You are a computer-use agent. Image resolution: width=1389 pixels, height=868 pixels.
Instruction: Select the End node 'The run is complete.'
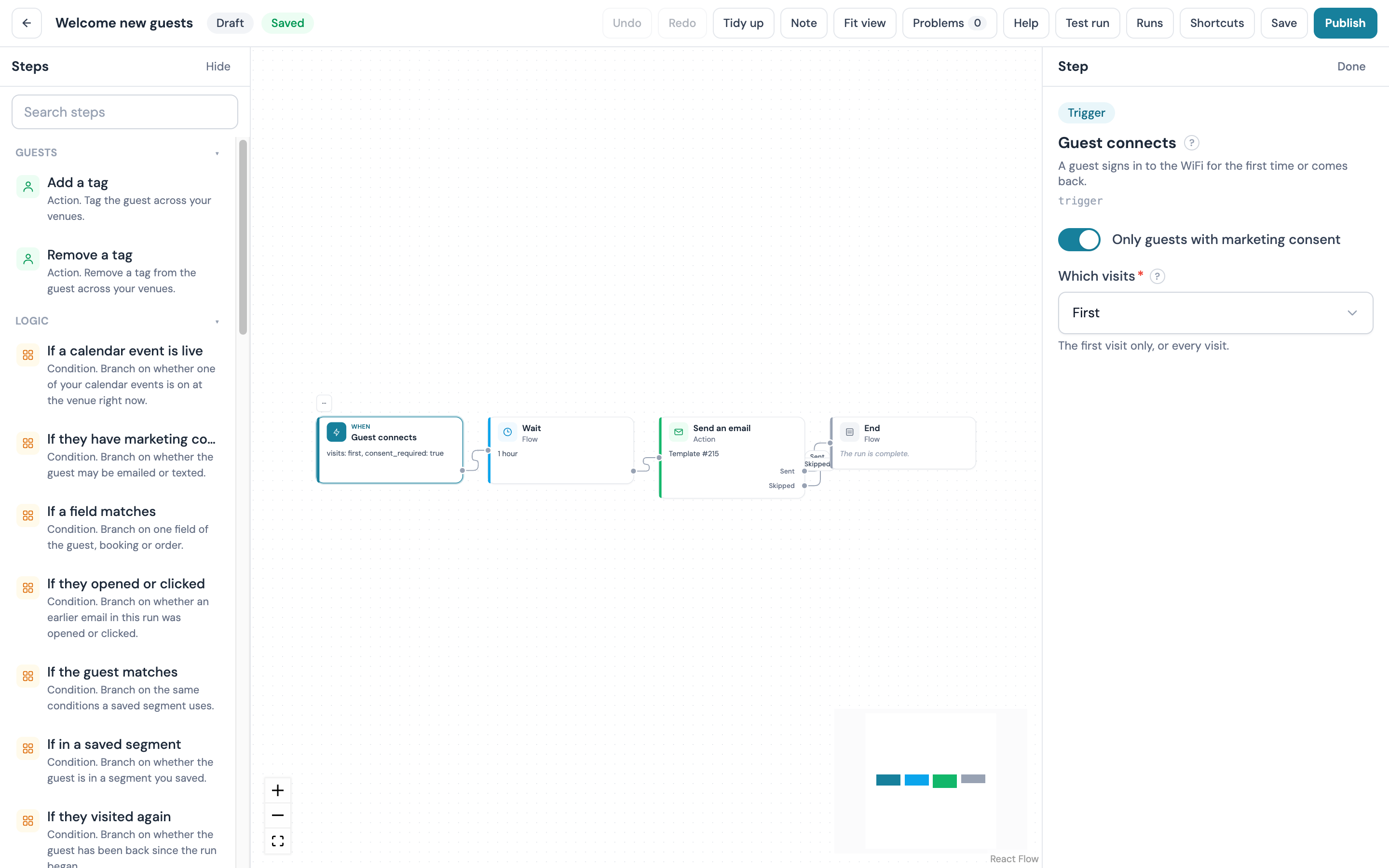pyautogui.click(x=903, y=443)
